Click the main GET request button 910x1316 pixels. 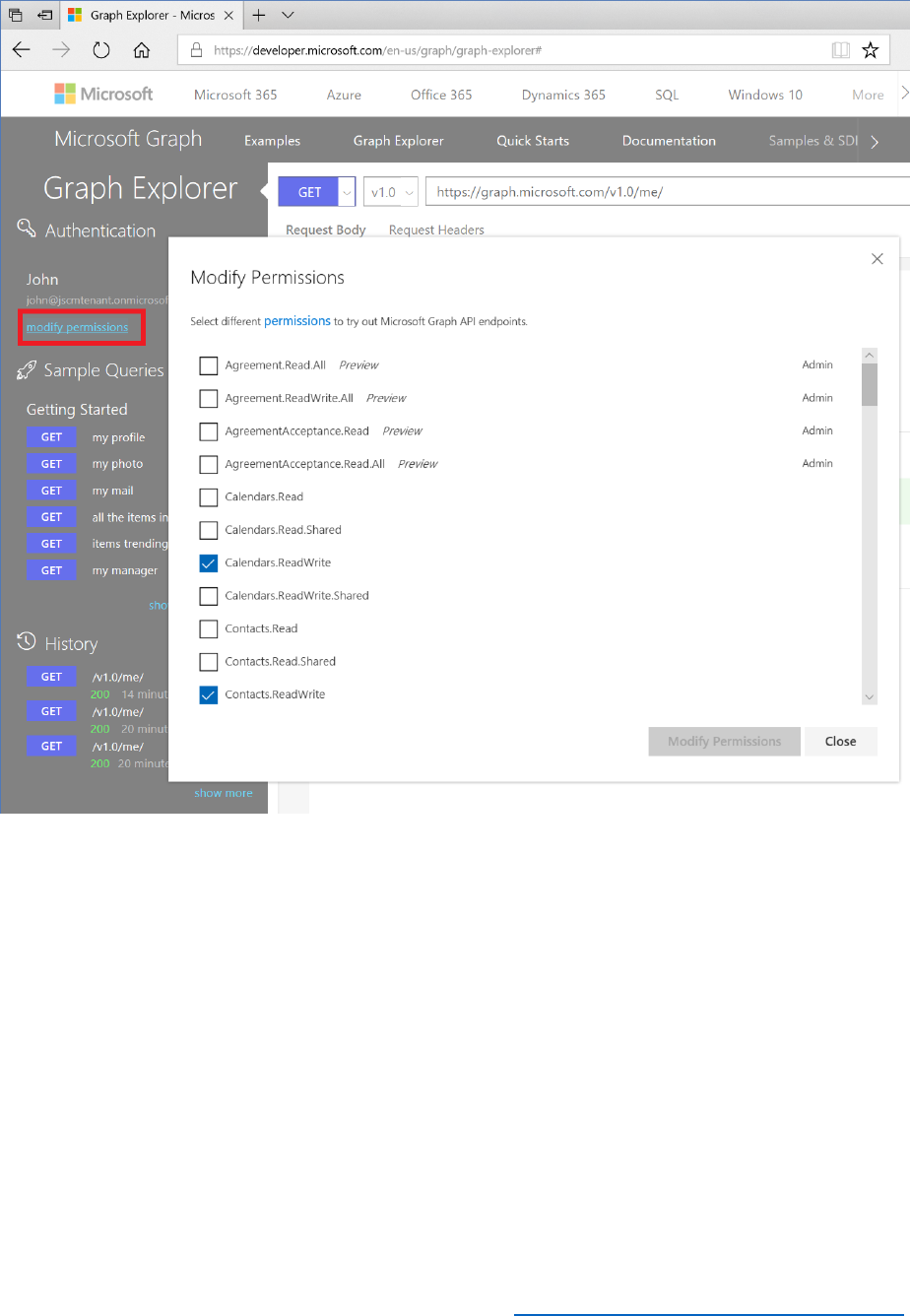click(x=309, y=192)
